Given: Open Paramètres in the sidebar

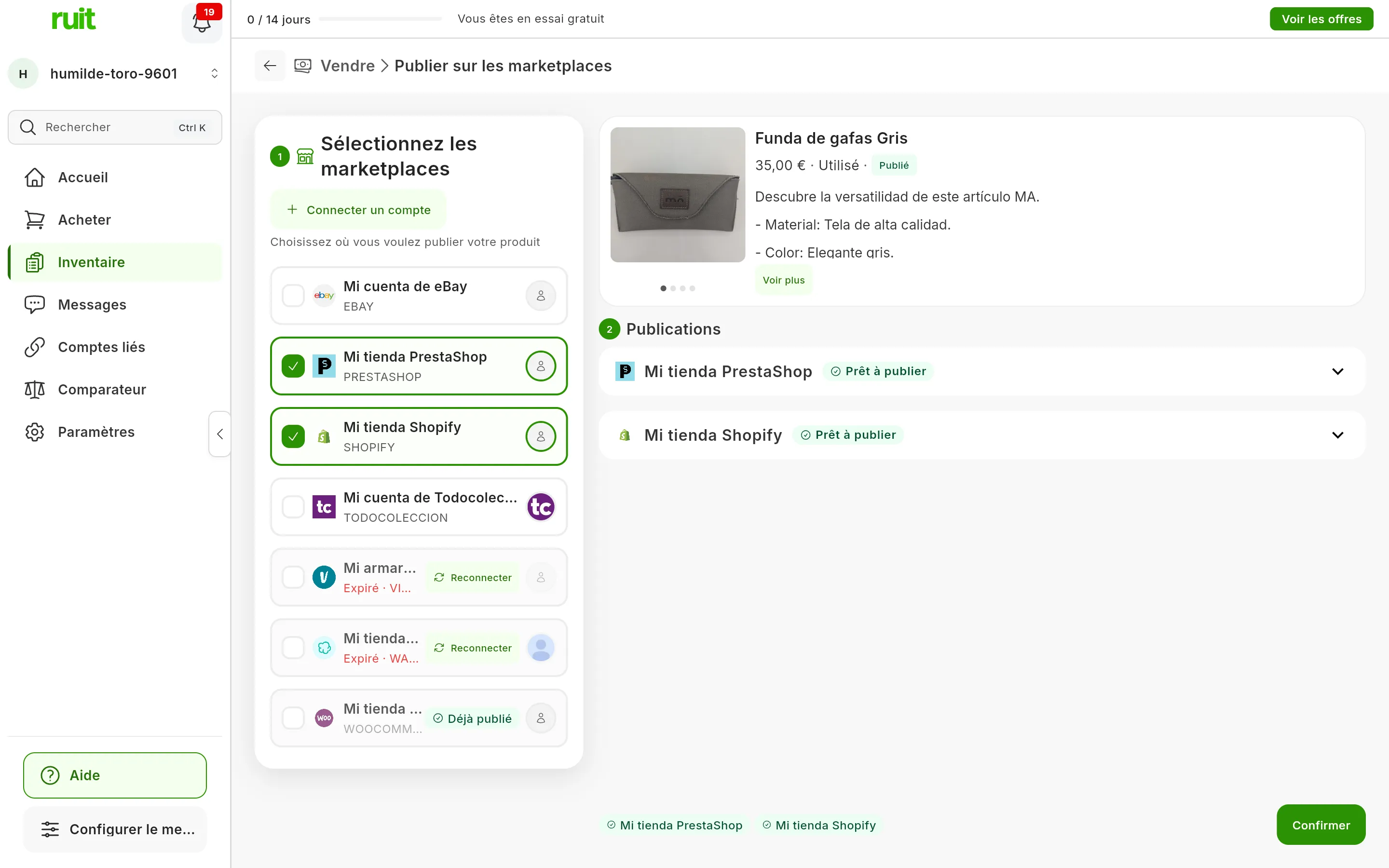Looking at the screenshot, I should (x=115, y=432).
